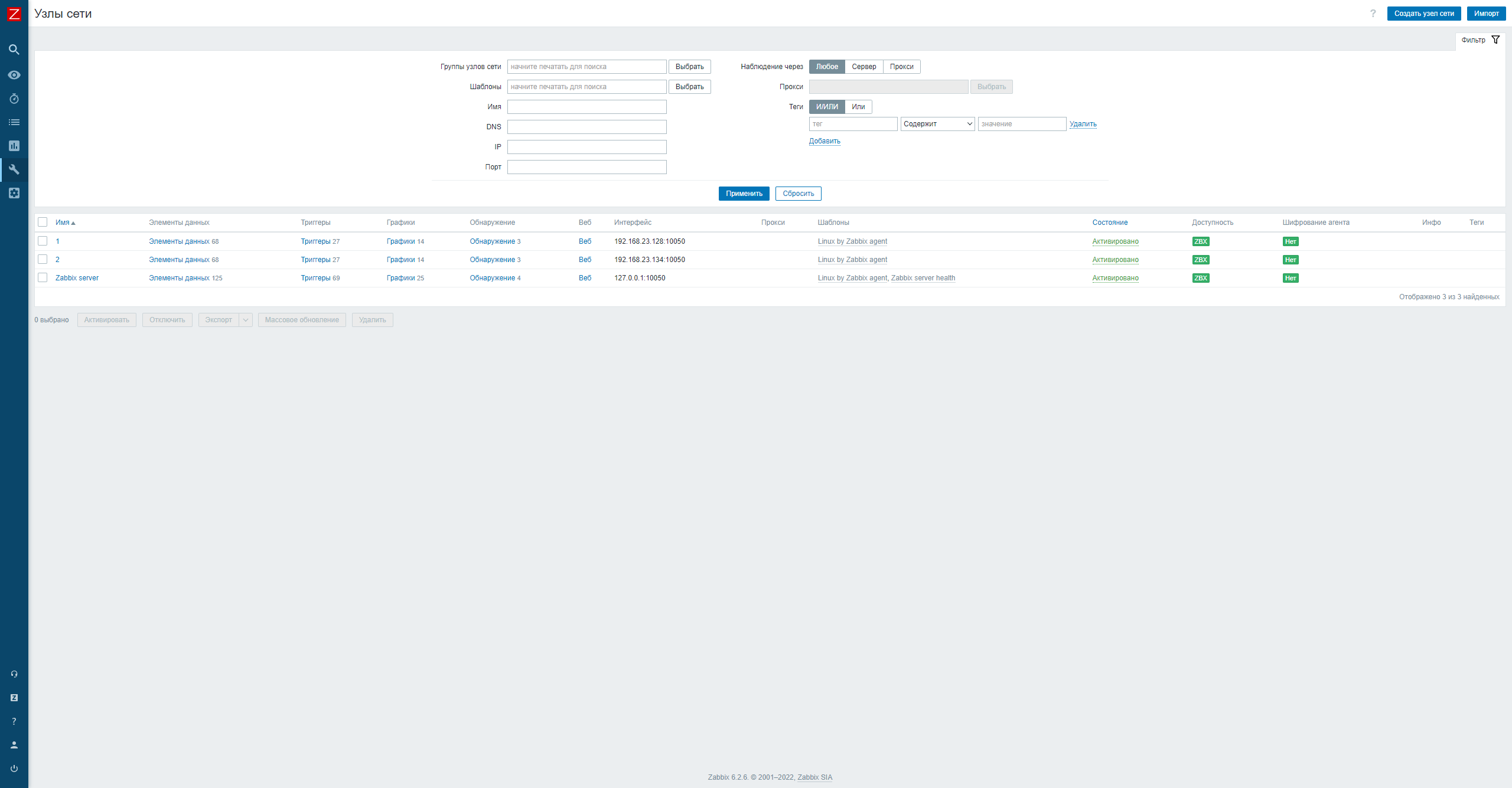Open the Reports section (chart icon)
This screenshot has width=1512, height=788.
click(14, 146)
